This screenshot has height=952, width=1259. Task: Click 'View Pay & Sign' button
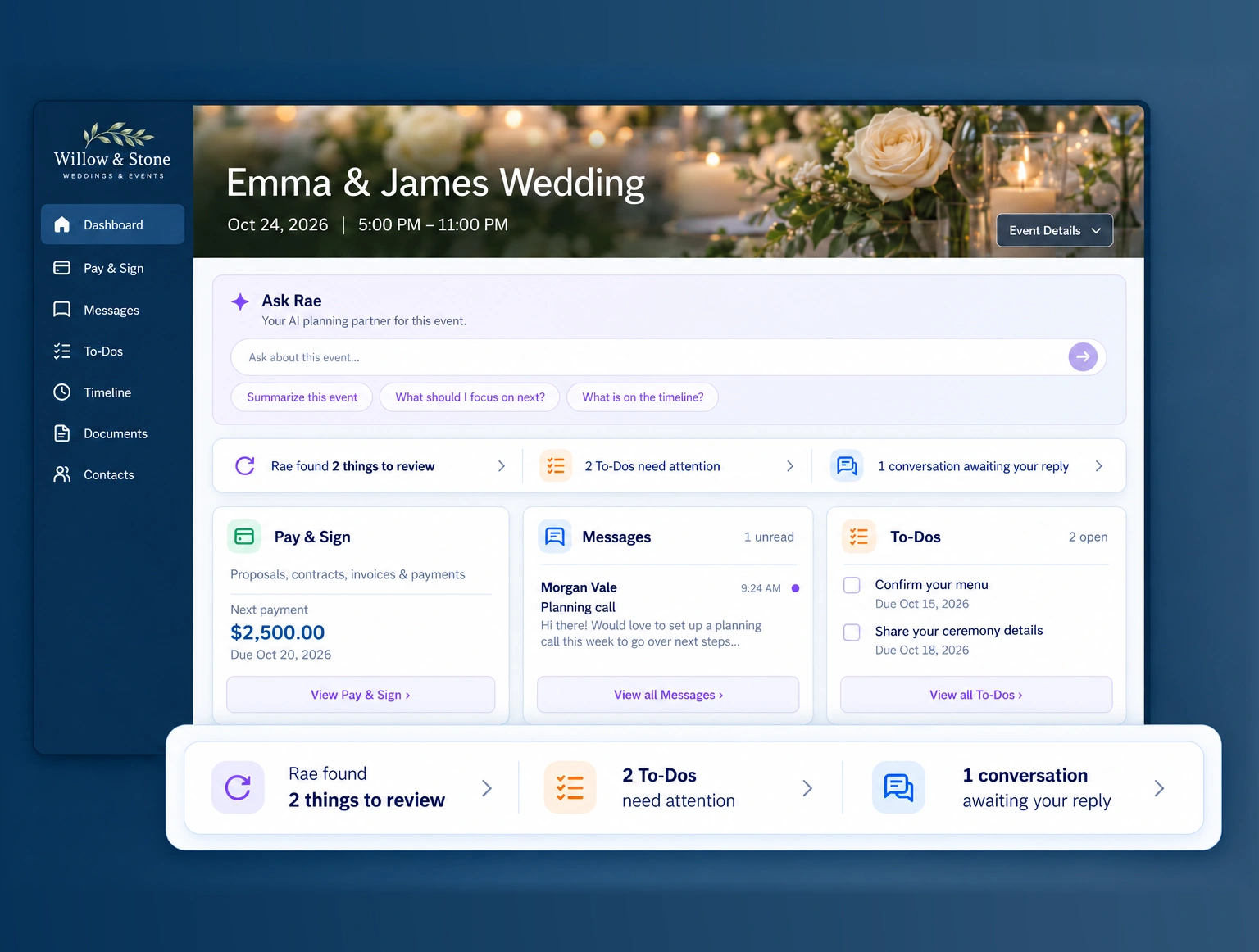361,695
